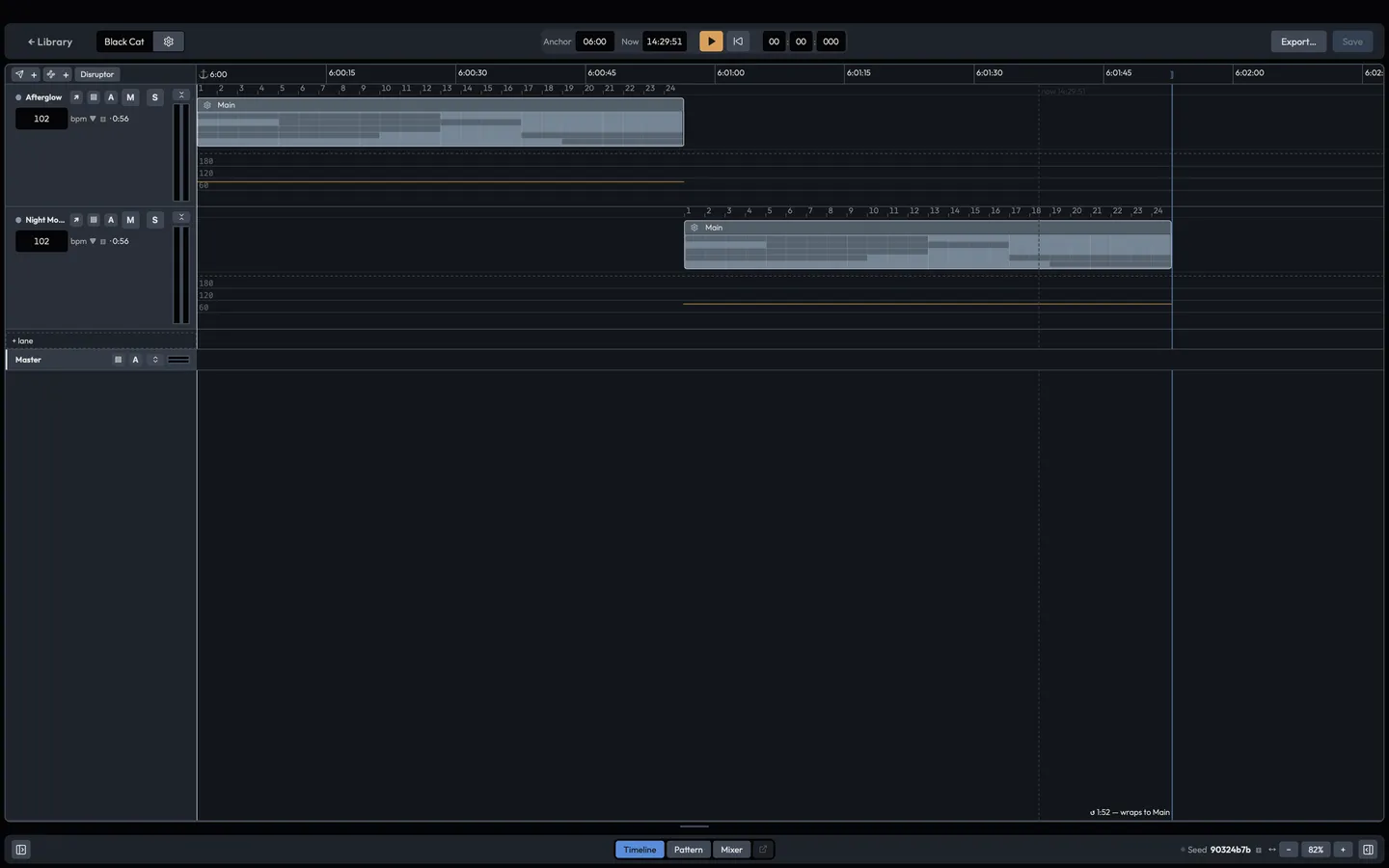Click the dice icon beside Afterglow bpm

103,120
